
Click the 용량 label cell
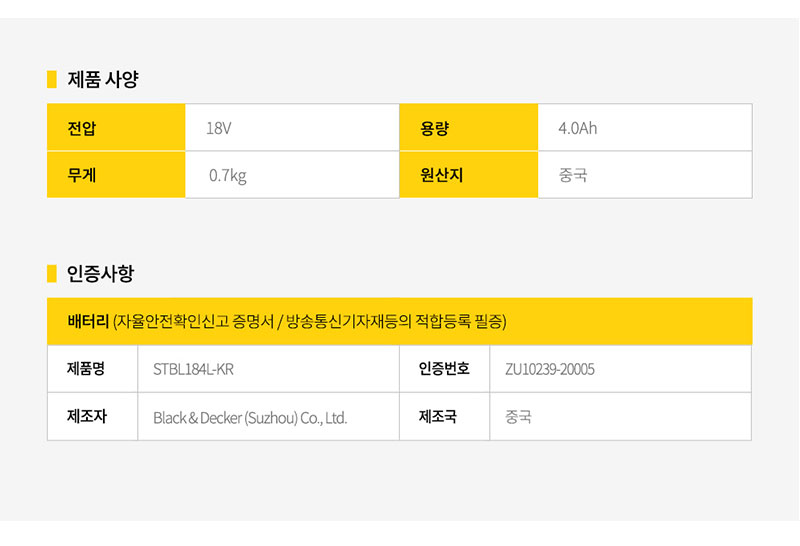[468, 128]
